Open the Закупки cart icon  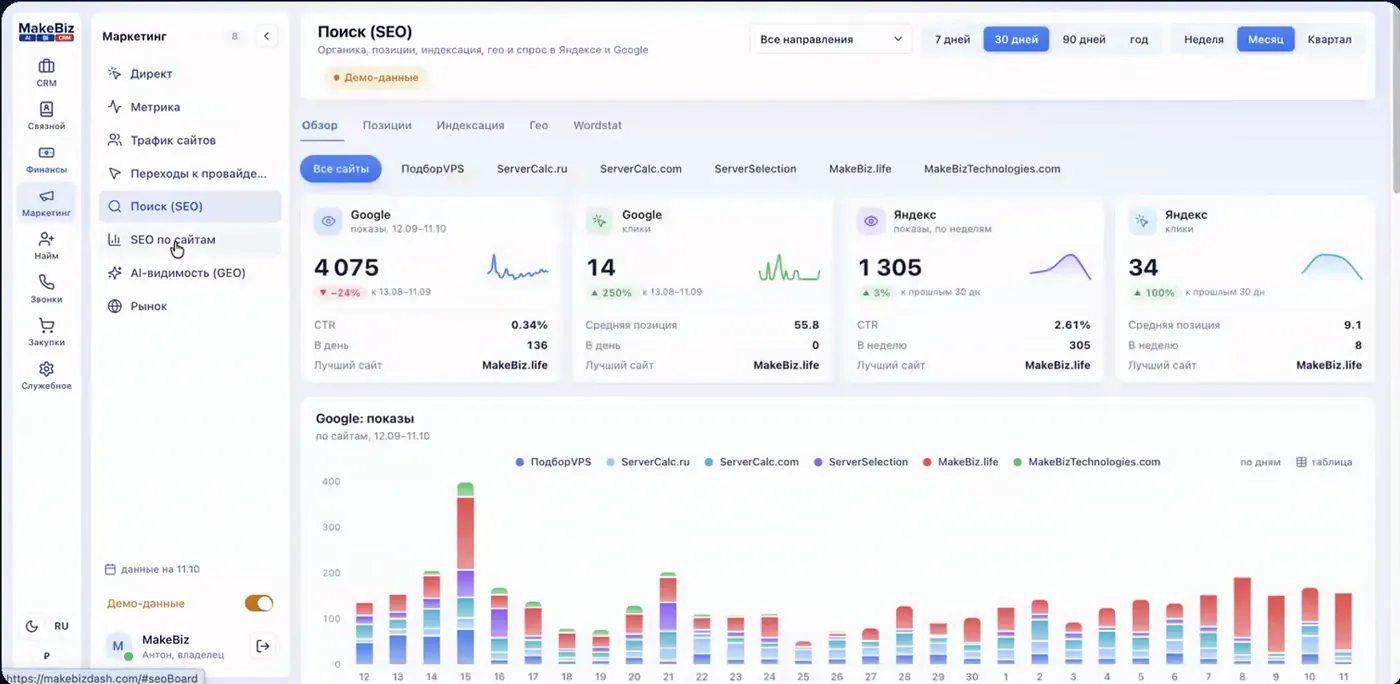[46, 326]
